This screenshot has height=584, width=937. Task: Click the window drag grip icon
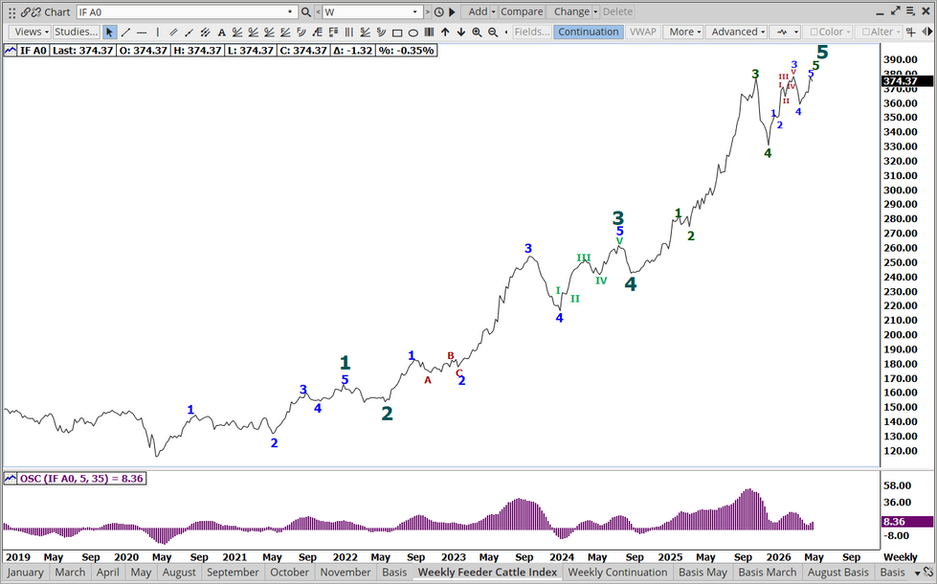point(11,12)
